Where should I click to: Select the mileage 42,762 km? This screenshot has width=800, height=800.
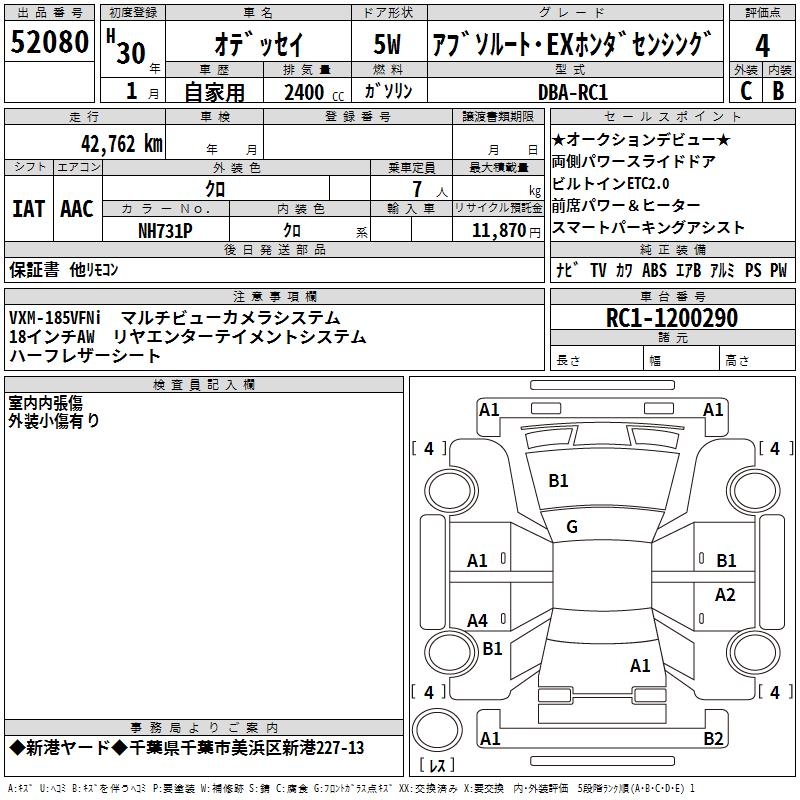click(121, 144)
